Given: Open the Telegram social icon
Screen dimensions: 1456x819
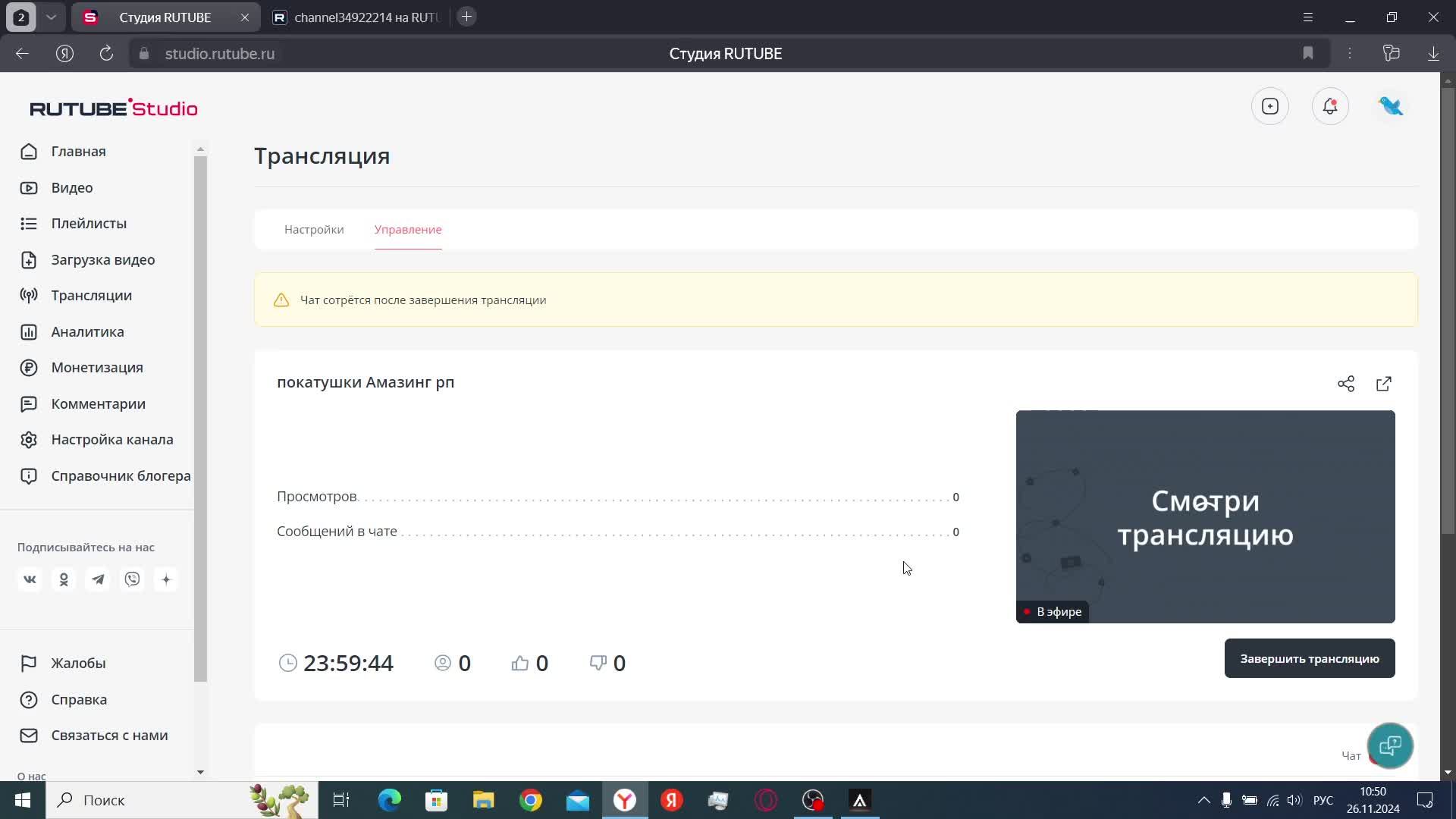Looking at the screenshot, I should pos(98,579).
